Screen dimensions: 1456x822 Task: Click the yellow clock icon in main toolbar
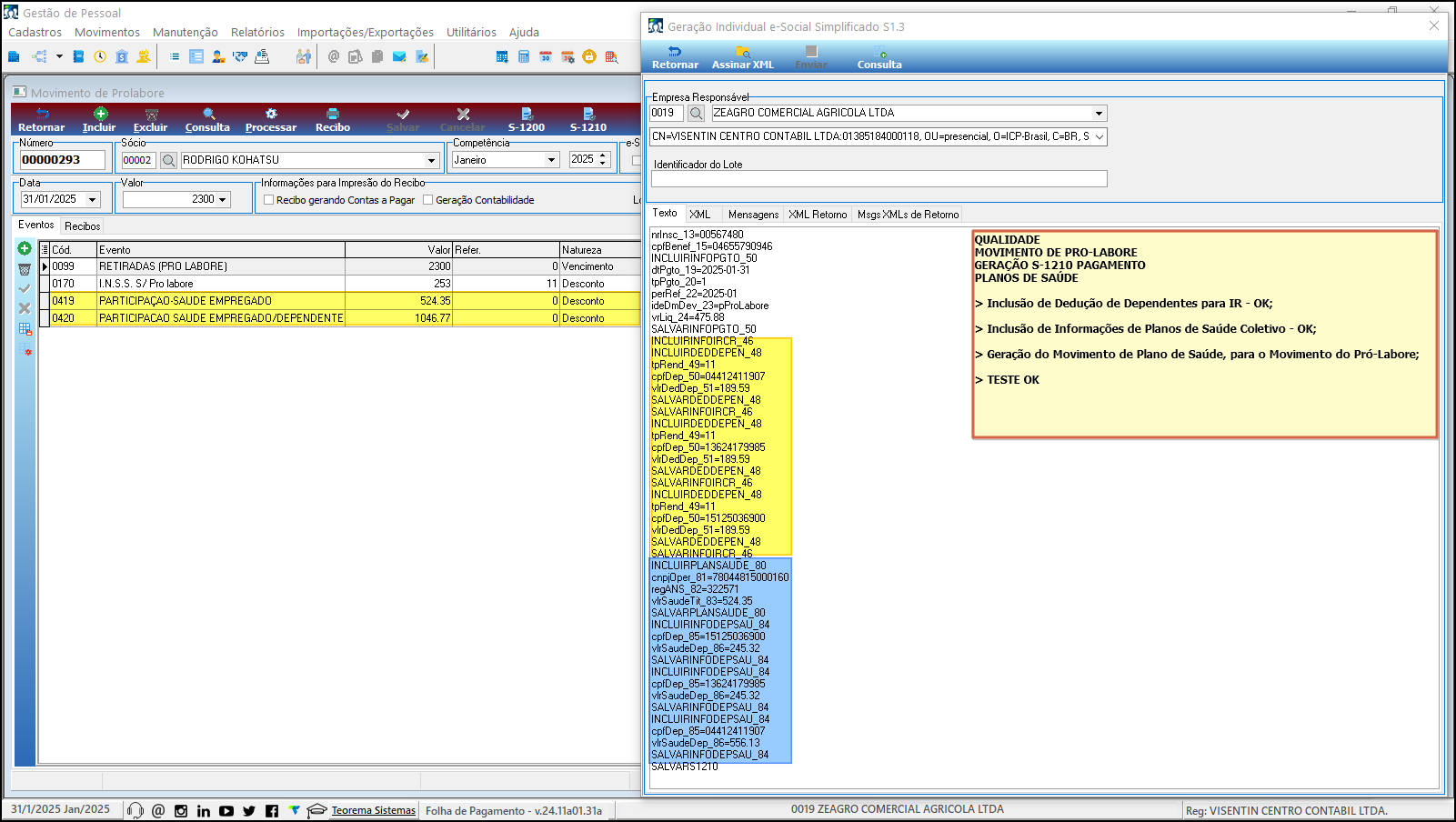tap(100, 56)
